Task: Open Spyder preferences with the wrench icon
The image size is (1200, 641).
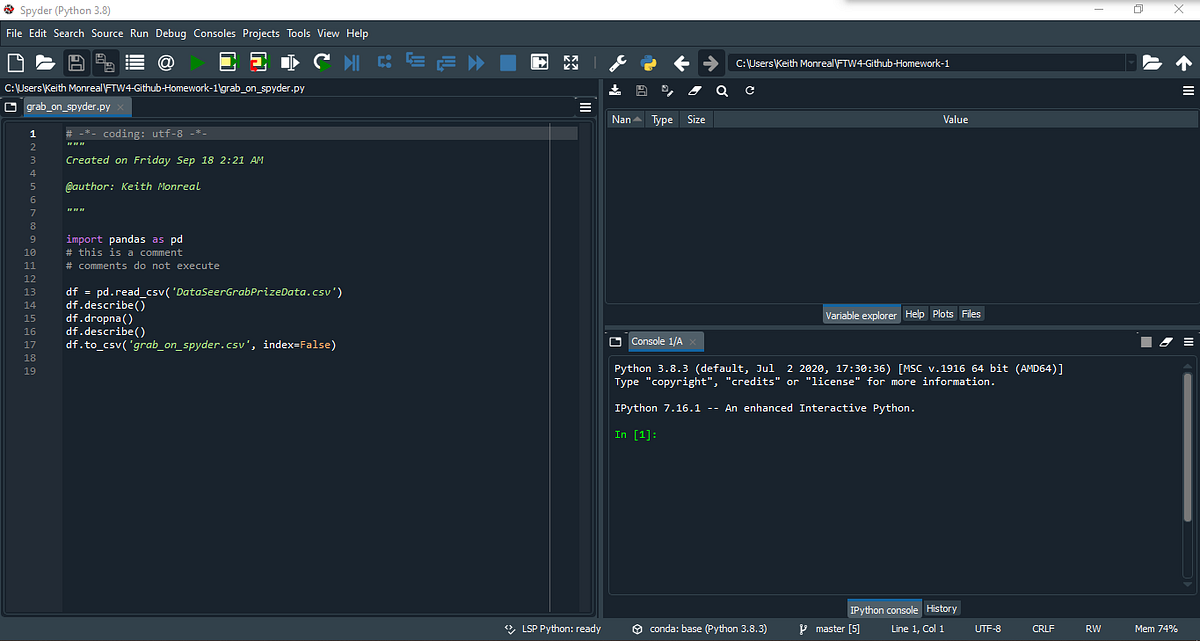Action: (618, 61)
